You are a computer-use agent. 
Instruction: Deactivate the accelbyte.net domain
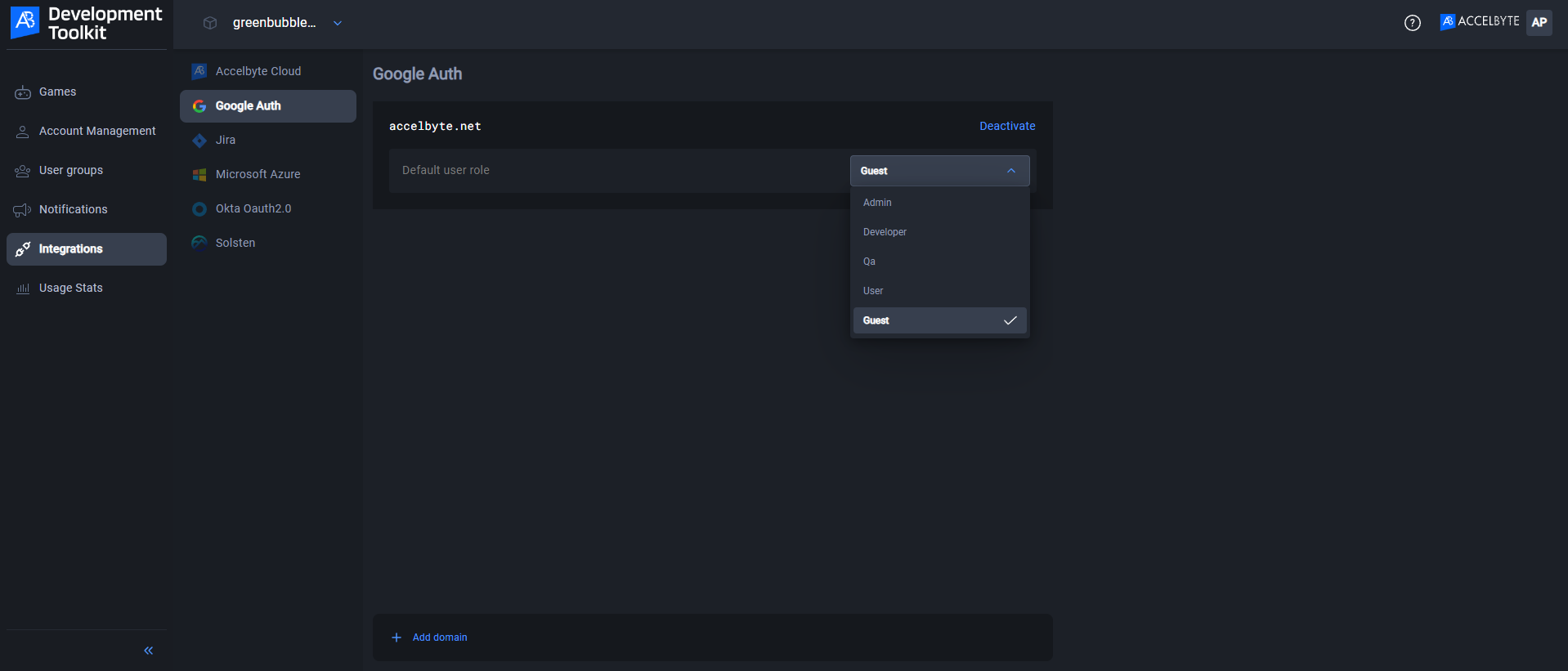coord(1007,126)
